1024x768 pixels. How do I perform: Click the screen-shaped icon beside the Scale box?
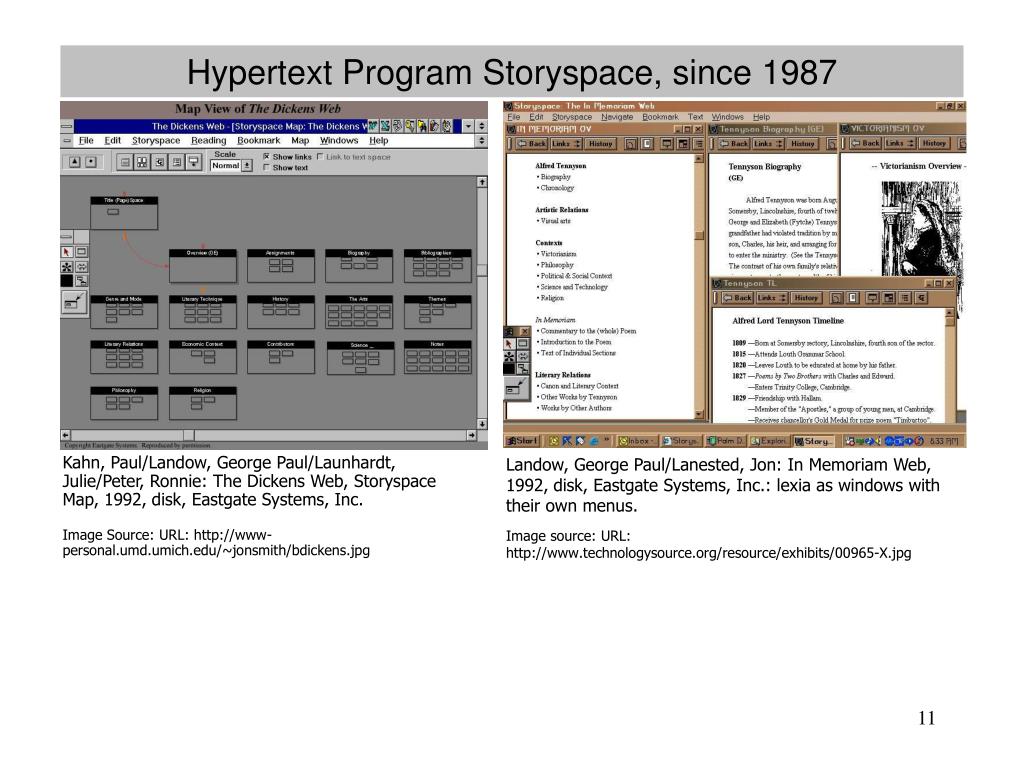pyautogui.click(x=193, y=162)
